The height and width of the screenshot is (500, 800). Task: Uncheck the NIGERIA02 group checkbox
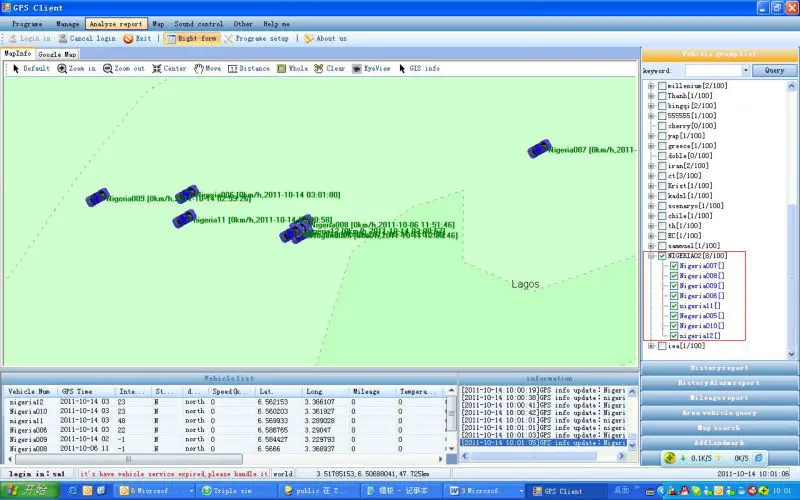(662, 256)
